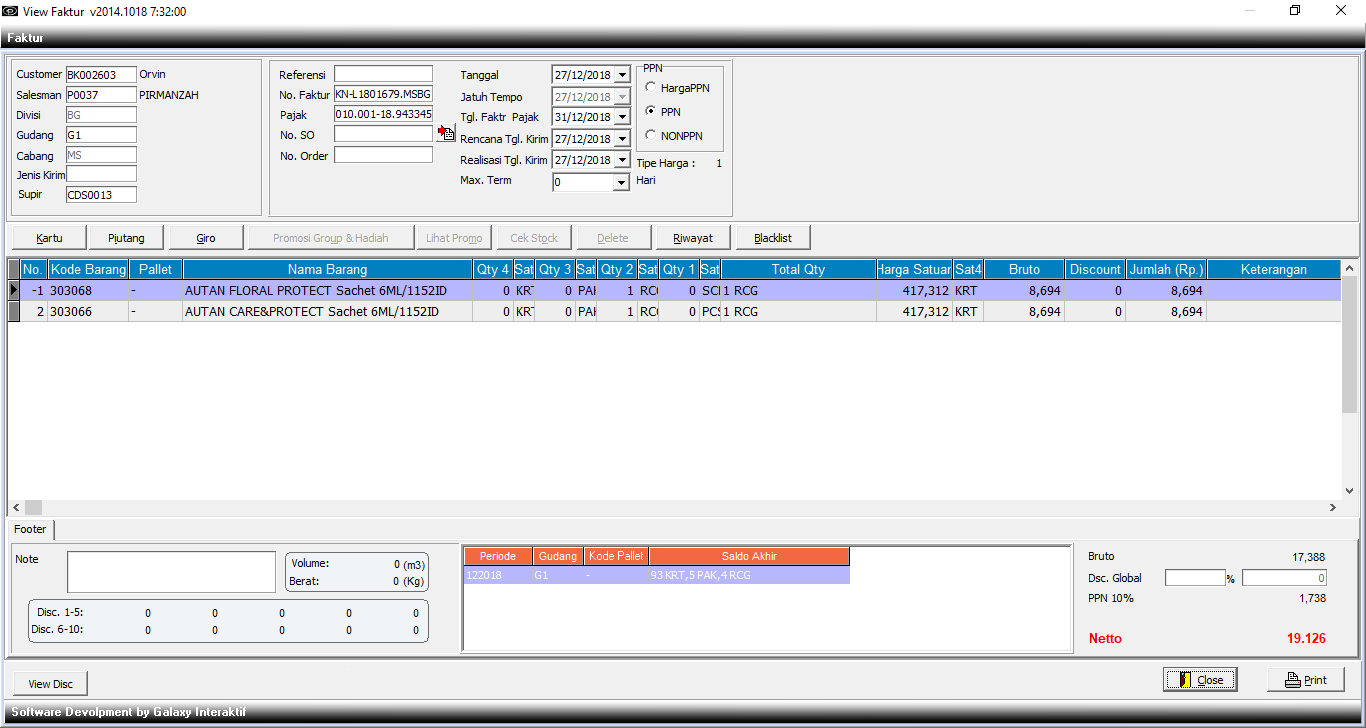The height and width of the screenshot is (728, 1366).
Task: Click the Nama Barang column header
Action: 327,269
